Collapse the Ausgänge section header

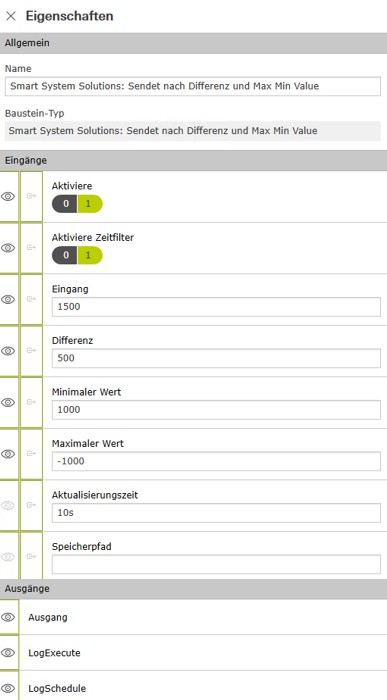coord(193,589)
